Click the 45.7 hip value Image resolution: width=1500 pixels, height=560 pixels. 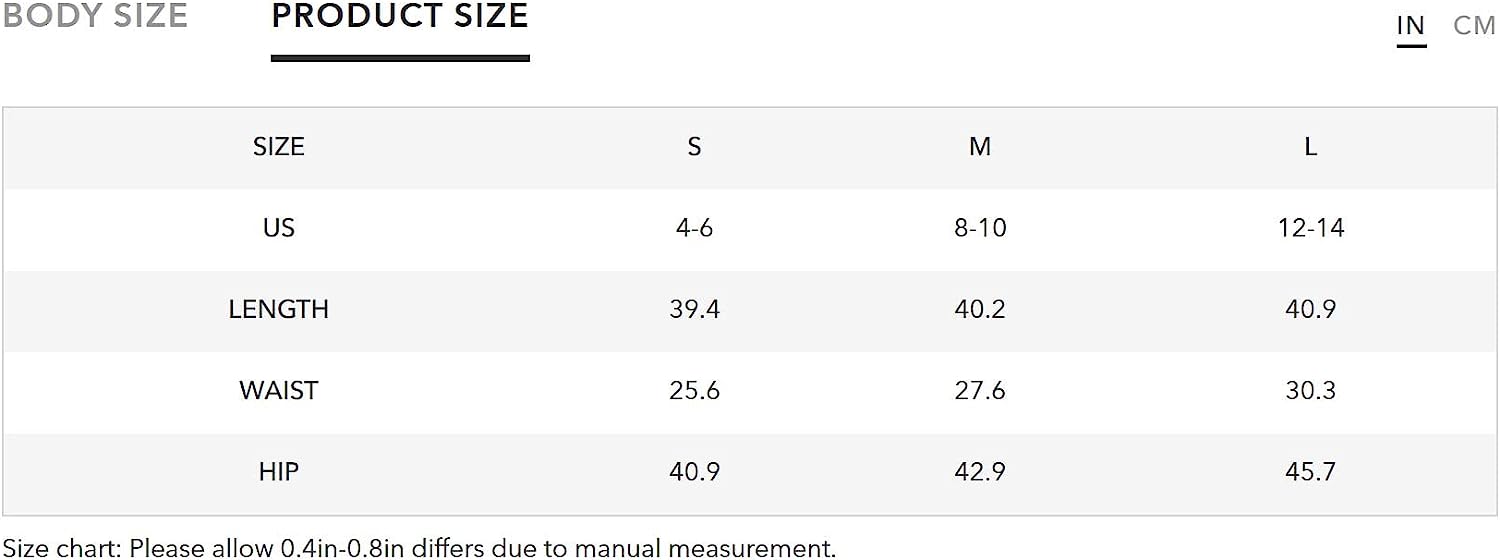pyautogui.click(x=1310, y=471)
